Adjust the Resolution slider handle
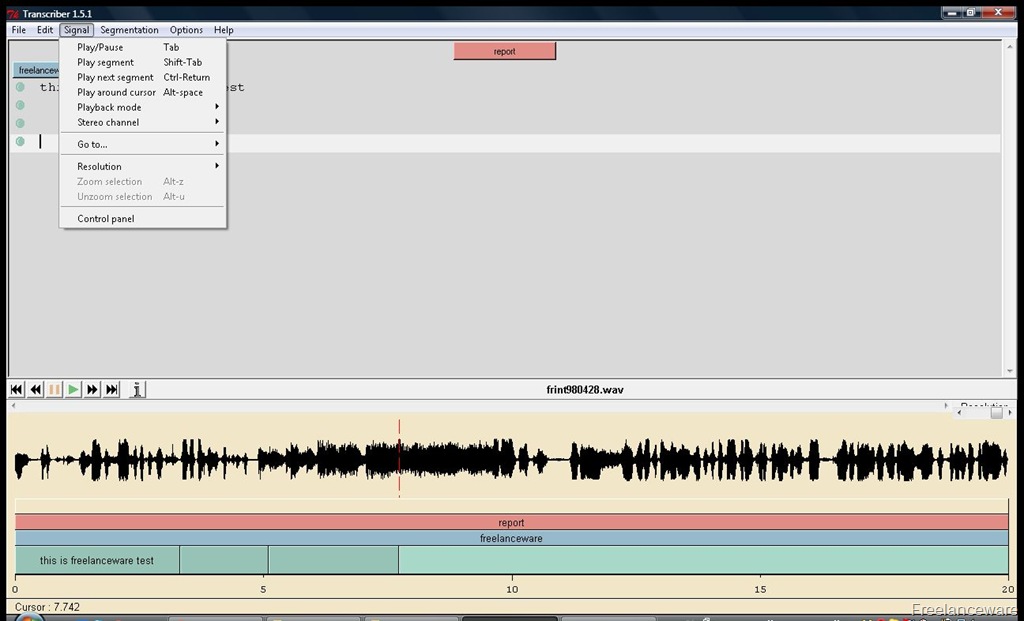The width and height of the screenshot is (1024, 621). 996,413
